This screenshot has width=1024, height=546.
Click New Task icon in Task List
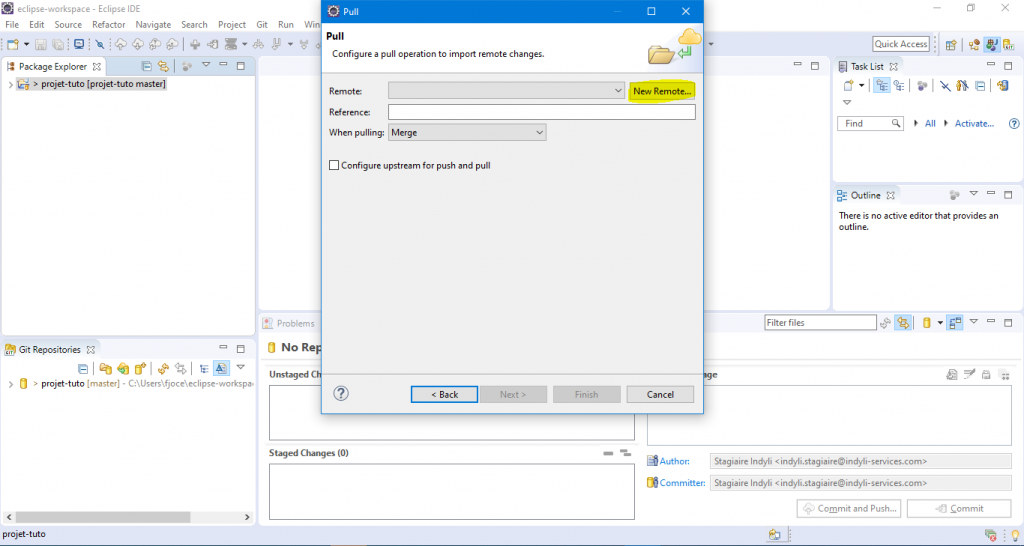point(848,86)
